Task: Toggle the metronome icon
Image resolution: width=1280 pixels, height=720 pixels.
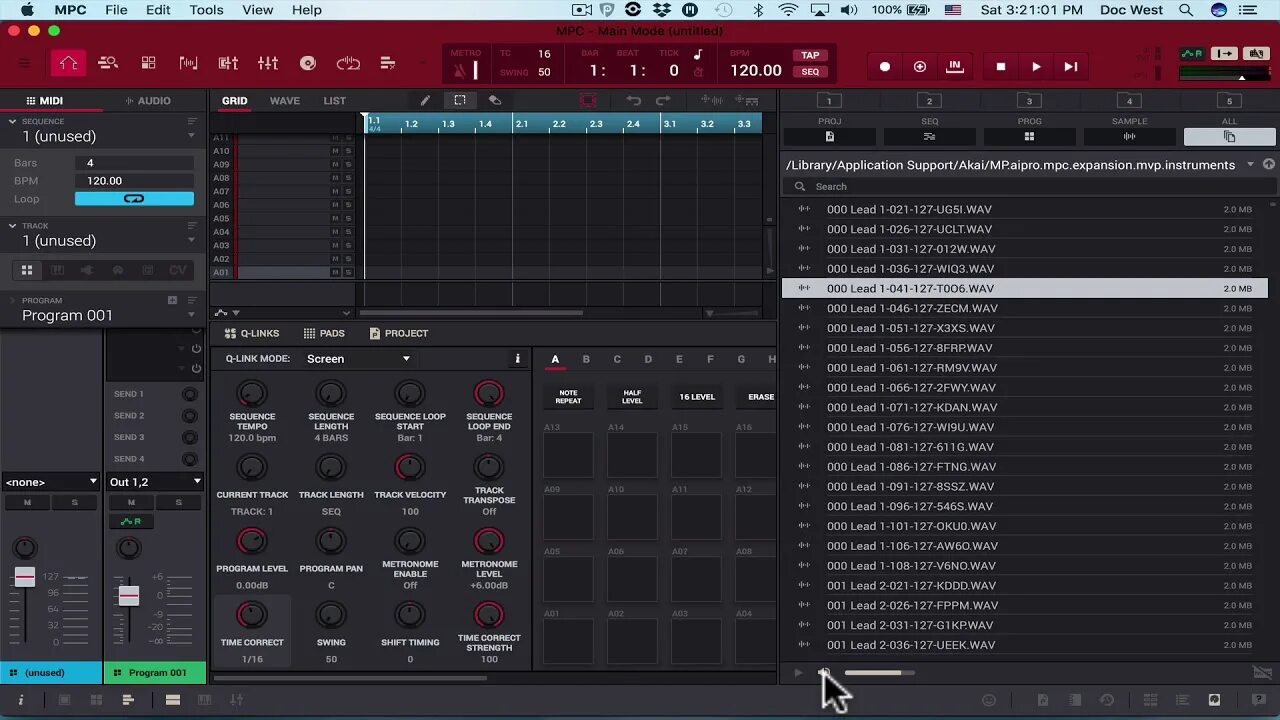Action: [x=459, y=70]
